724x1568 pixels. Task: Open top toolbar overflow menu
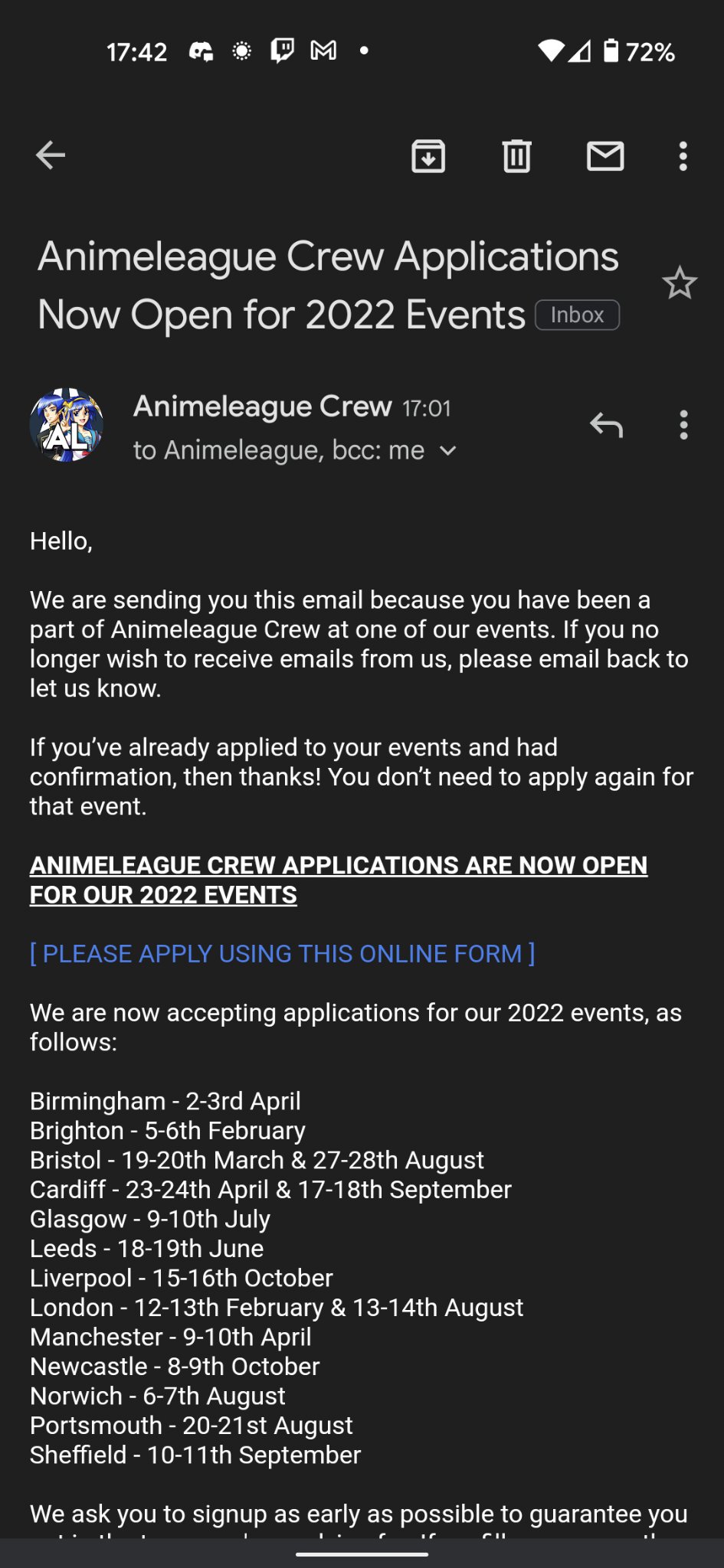click(683, 156)
